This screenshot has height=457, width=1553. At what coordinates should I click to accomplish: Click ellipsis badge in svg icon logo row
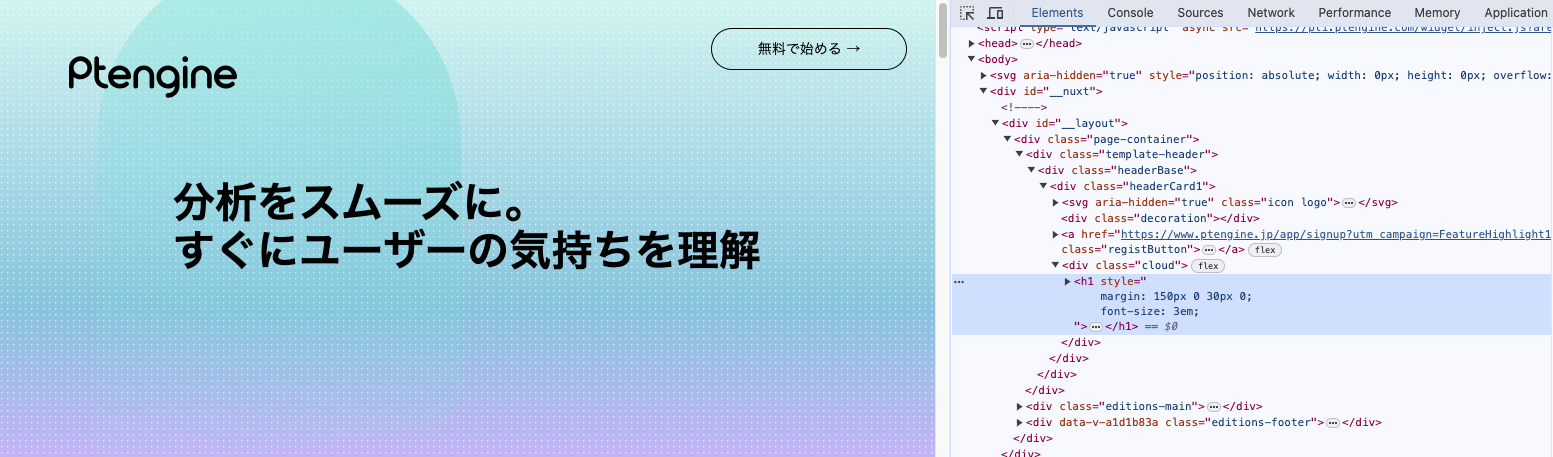tap(1348, 203)
